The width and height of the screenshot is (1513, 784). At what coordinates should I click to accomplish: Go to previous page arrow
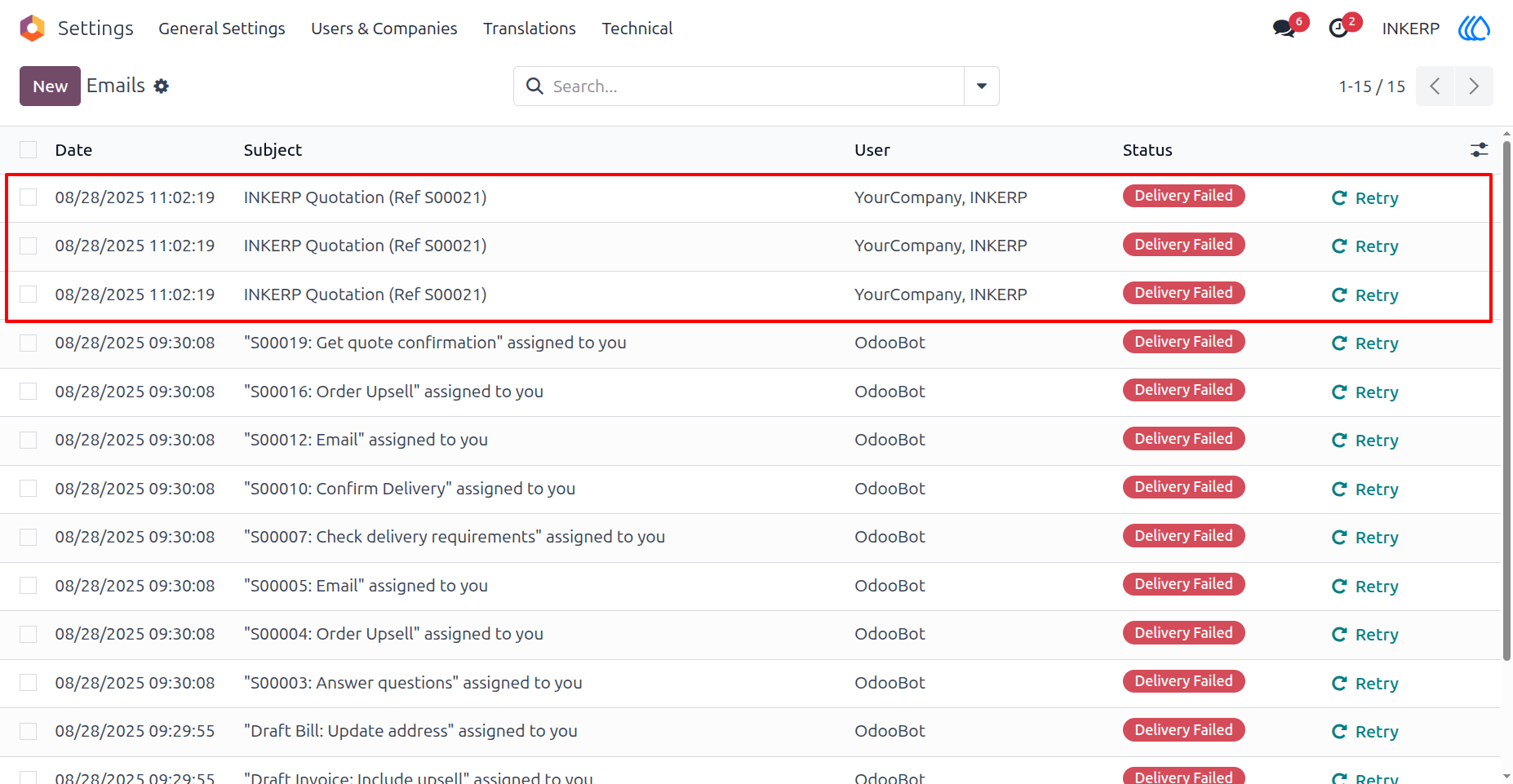coord(1435,86)
